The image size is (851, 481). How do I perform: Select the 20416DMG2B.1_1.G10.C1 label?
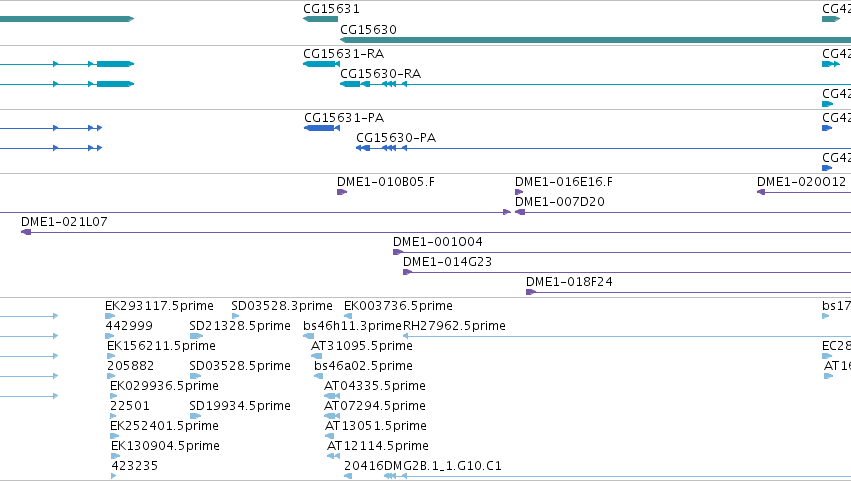point(423,466)
